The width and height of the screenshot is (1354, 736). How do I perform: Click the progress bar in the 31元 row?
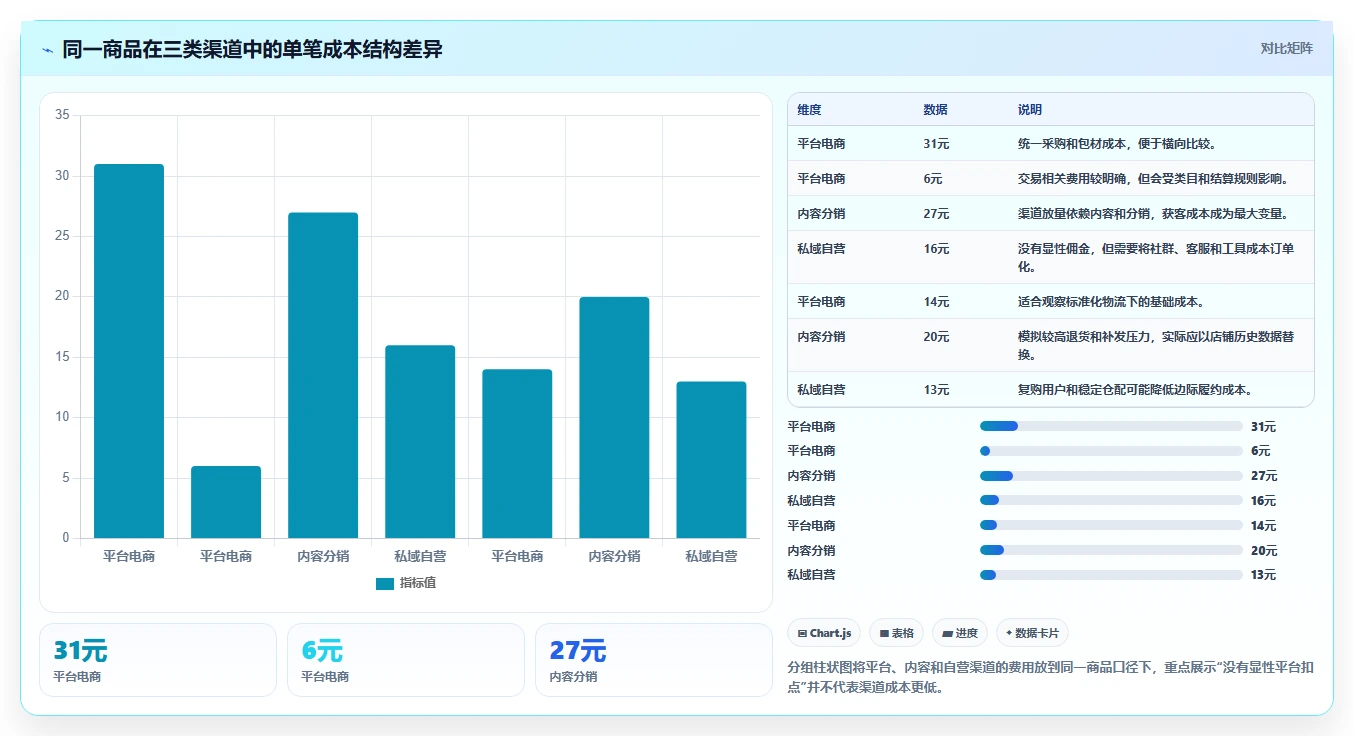point(1111,426)
